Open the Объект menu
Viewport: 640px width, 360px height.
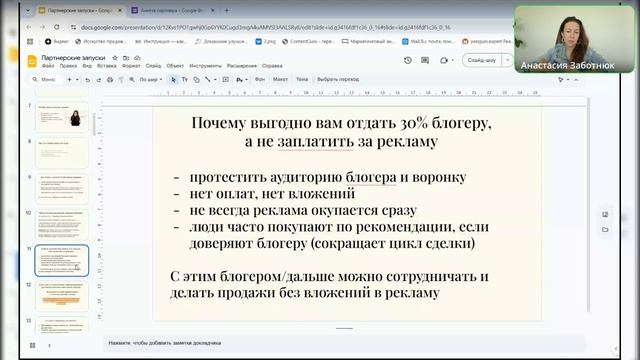click(x=175, y=66)
